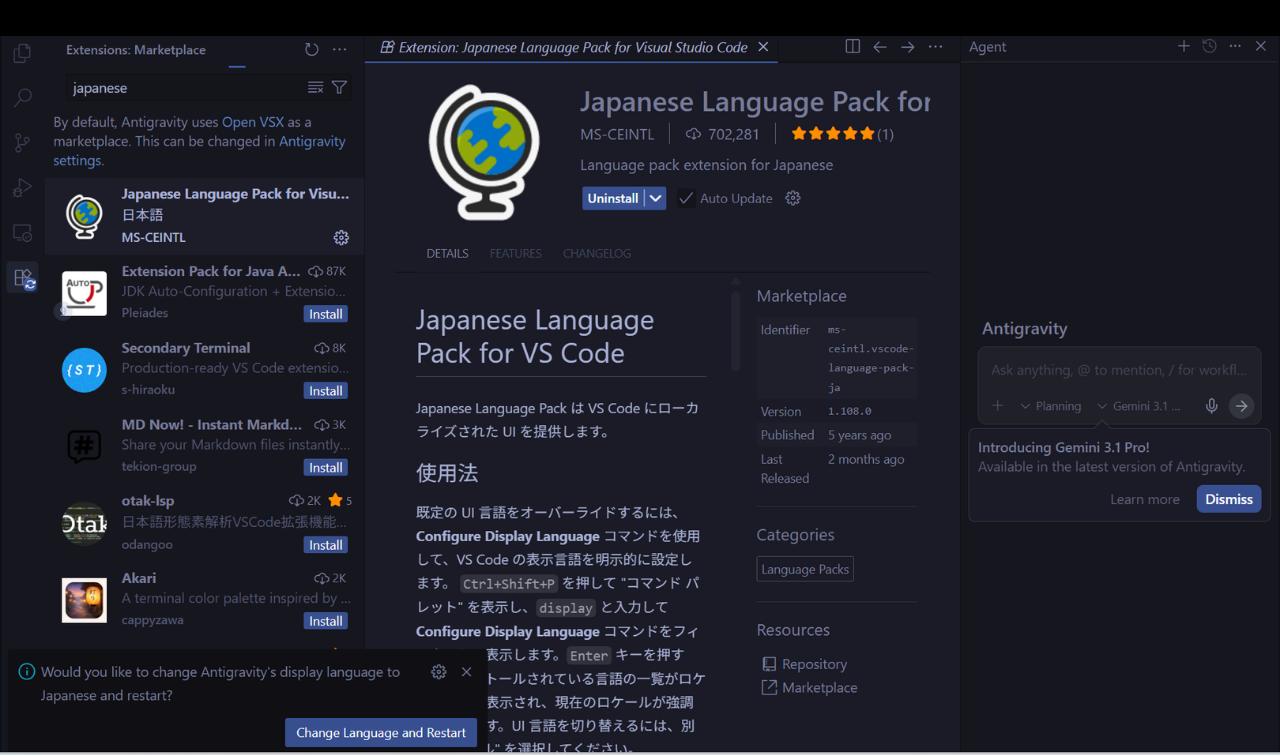Click the filter extensions funnel icon
Screen dimensions: 1280x756
339,88
